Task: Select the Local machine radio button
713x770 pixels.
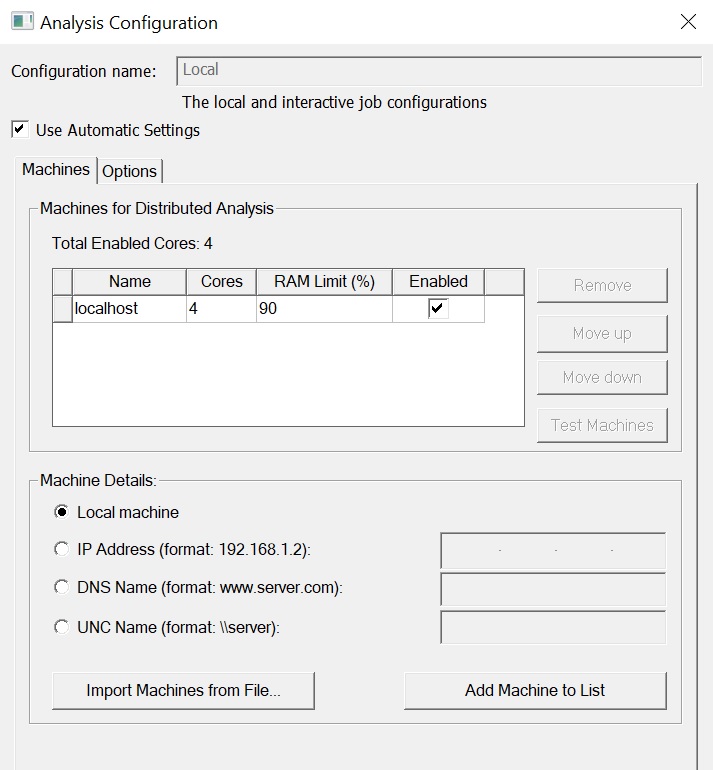Action: 62,512
